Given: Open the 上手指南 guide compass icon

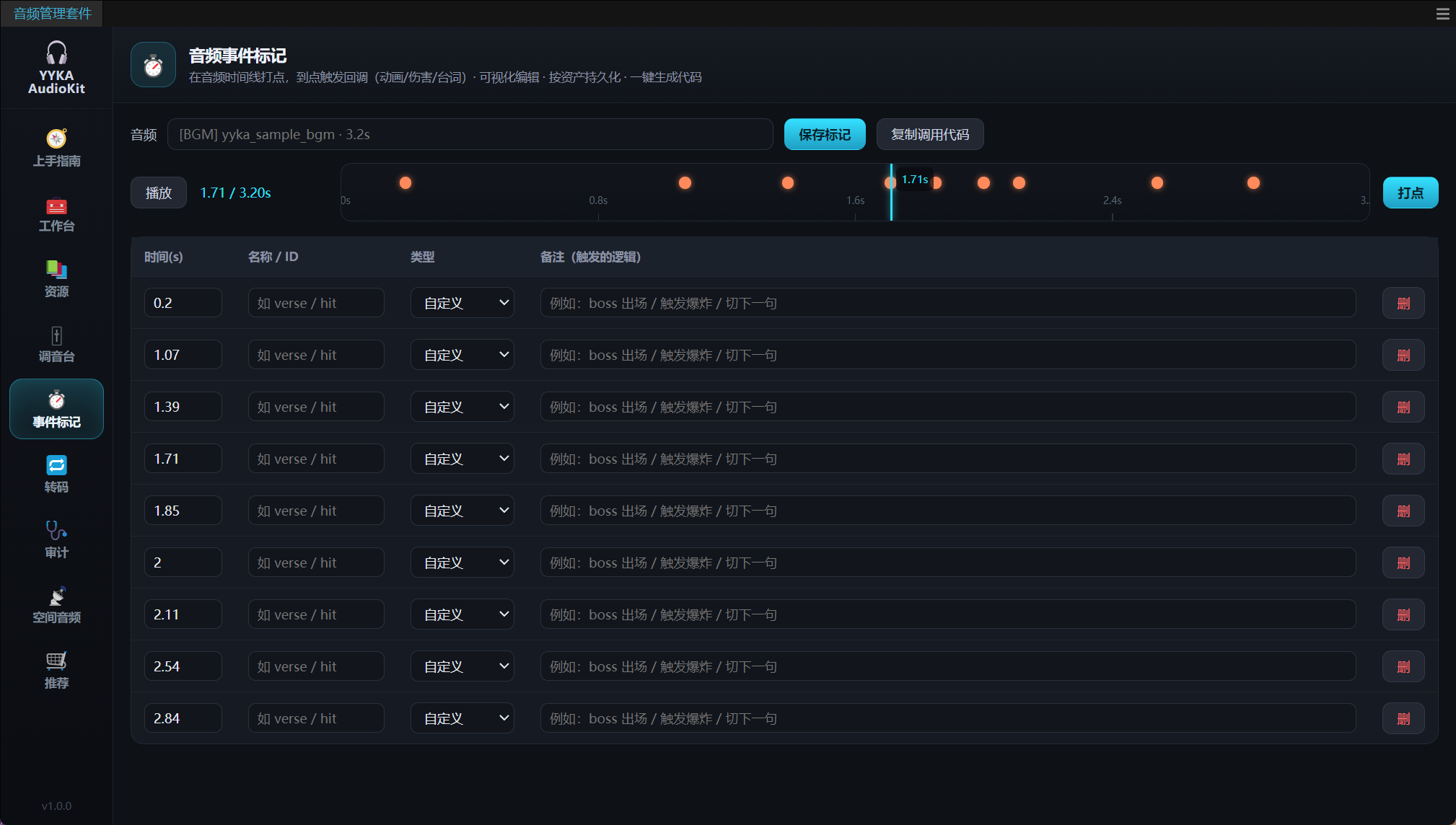Looking at the screenshot, I should click(x=56, y=138).
